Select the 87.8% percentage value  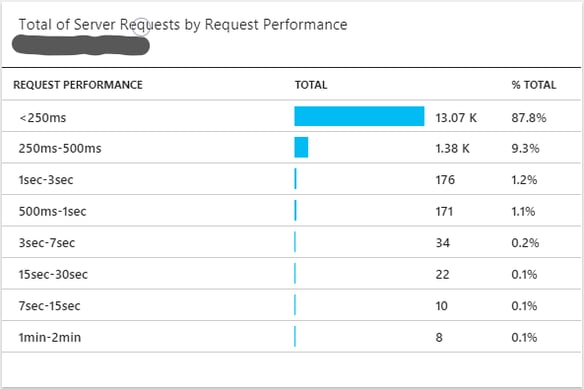click(x=529, y=118)
